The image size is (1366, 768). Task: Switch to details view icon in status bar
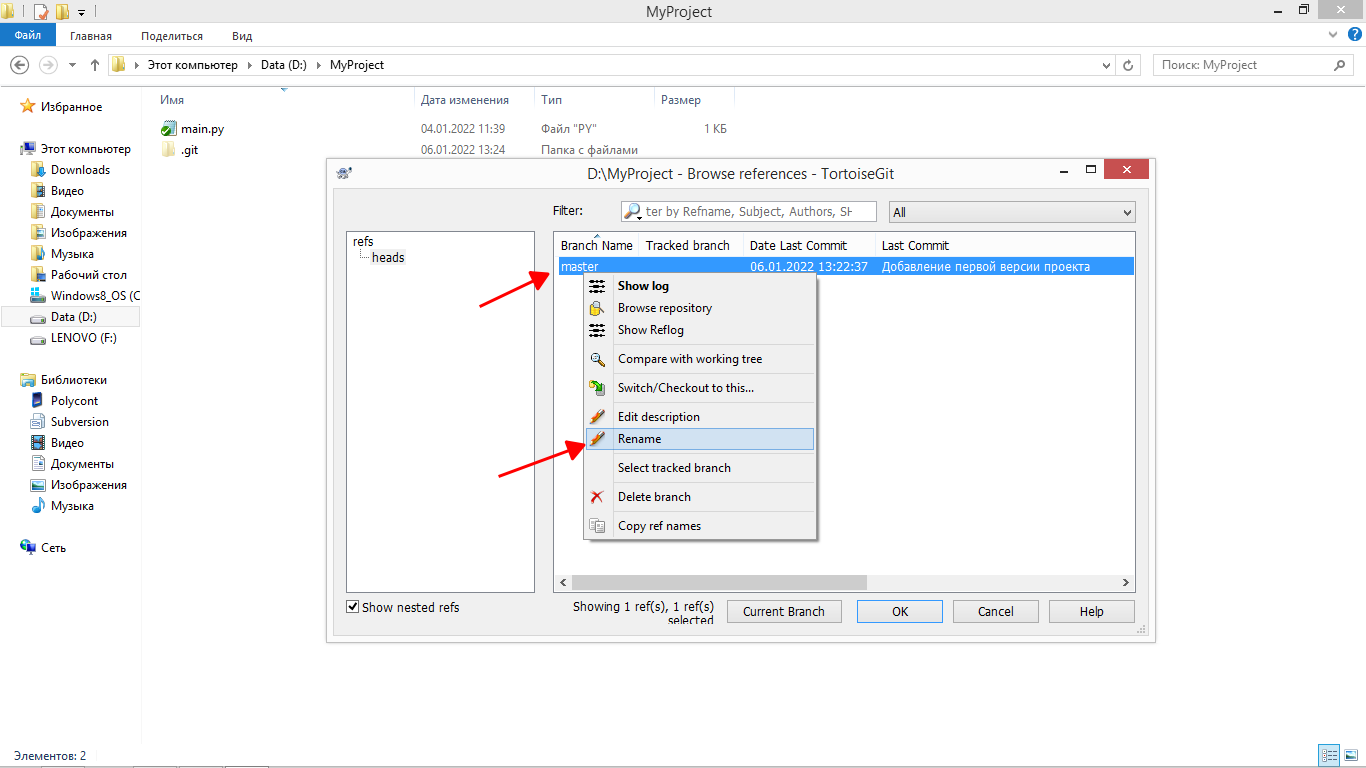(x=1329, y=756)
